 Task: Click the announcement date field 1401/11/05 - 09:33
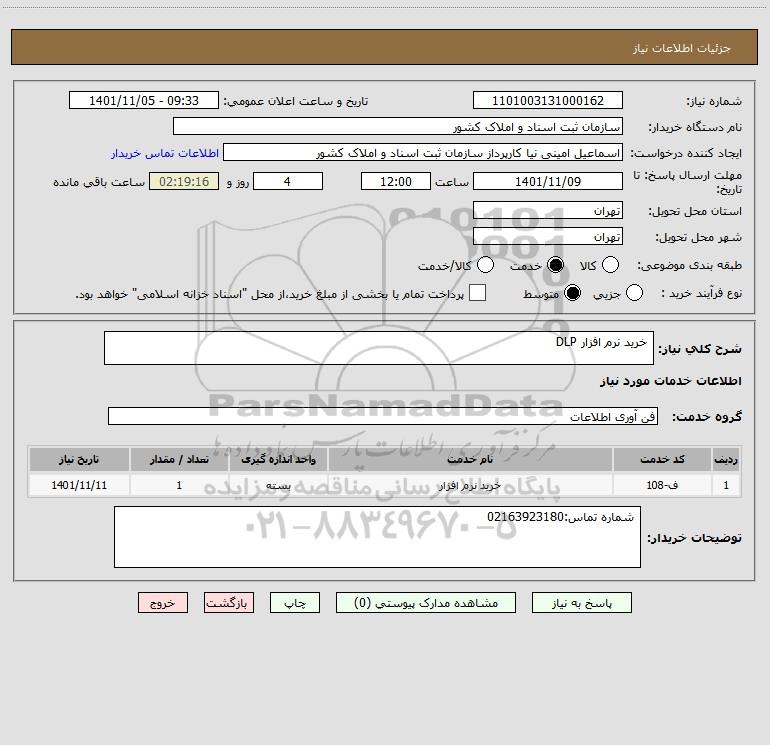tap(144, 100)
